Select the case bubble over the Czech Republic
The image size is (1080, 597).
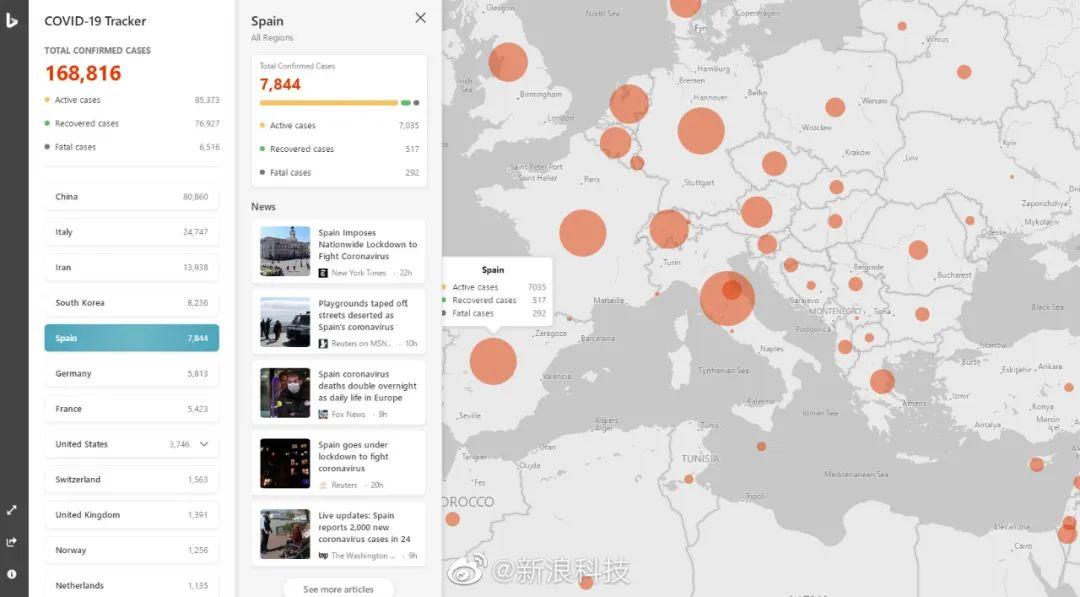pyautogui.click(x=774, y=163)
